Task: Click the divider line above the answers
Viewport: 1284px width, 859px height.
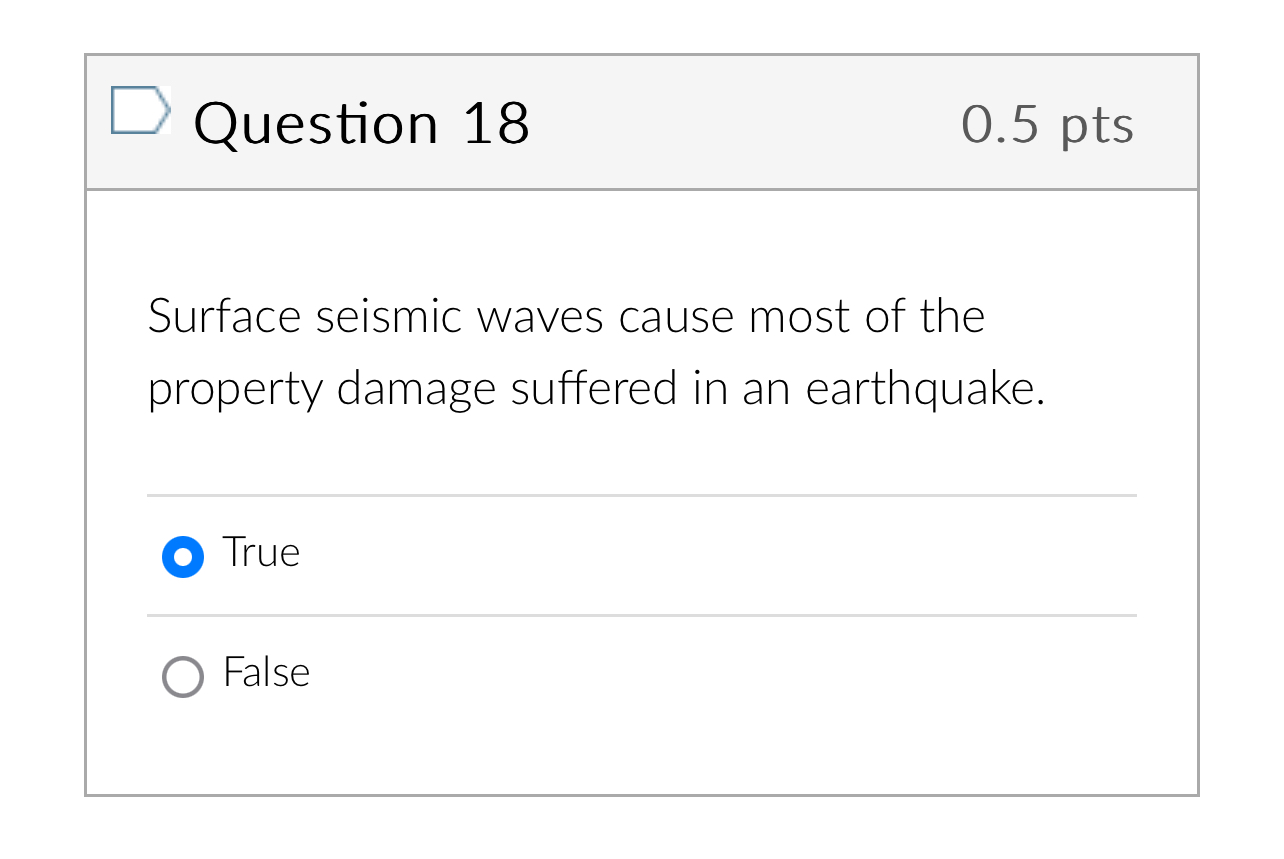Action: pos(640,495)
